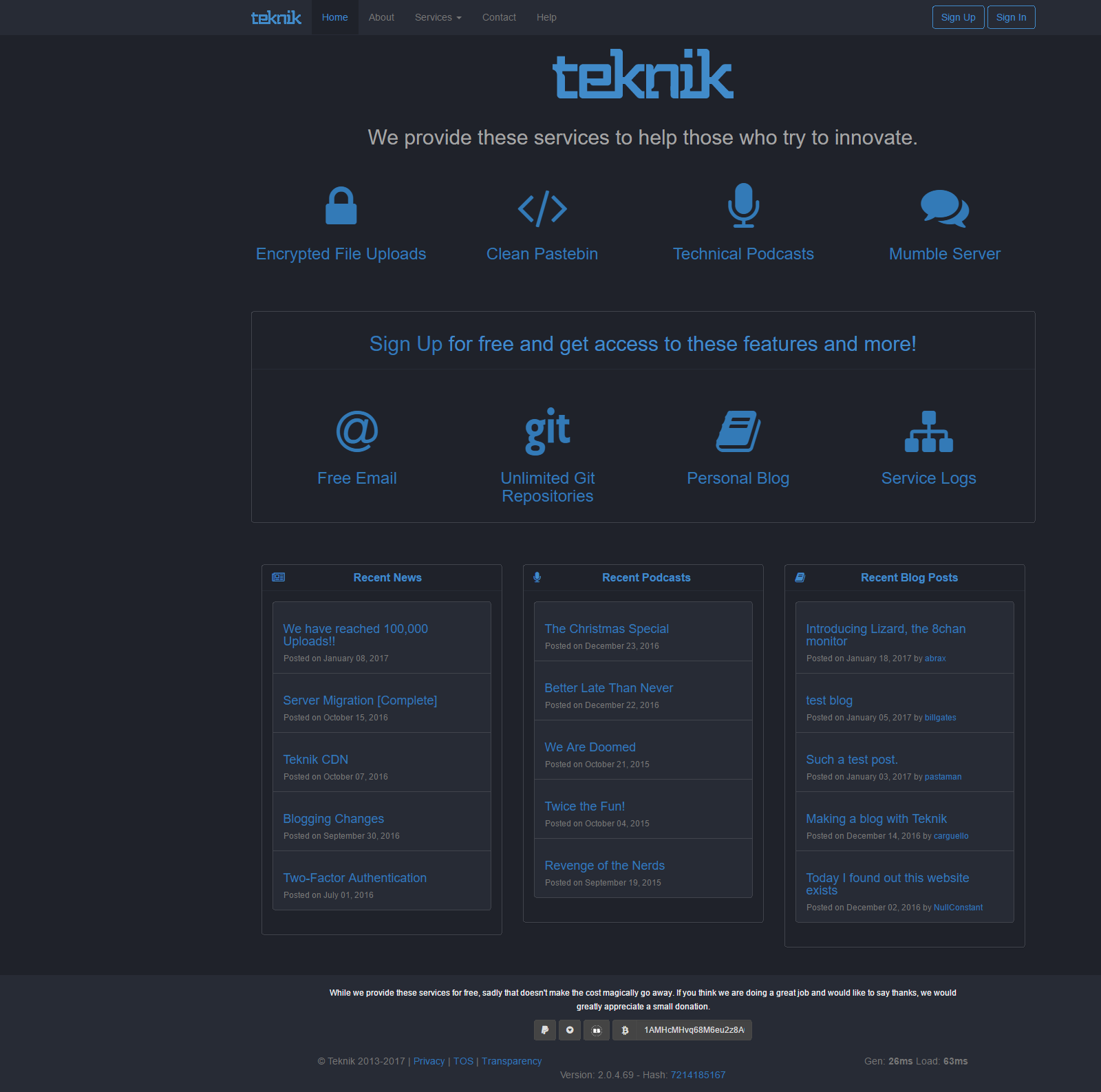Open 'The Christmas Special' podcast
The height and width of the screenshot is (1092, 1101).
click(607, 629)
